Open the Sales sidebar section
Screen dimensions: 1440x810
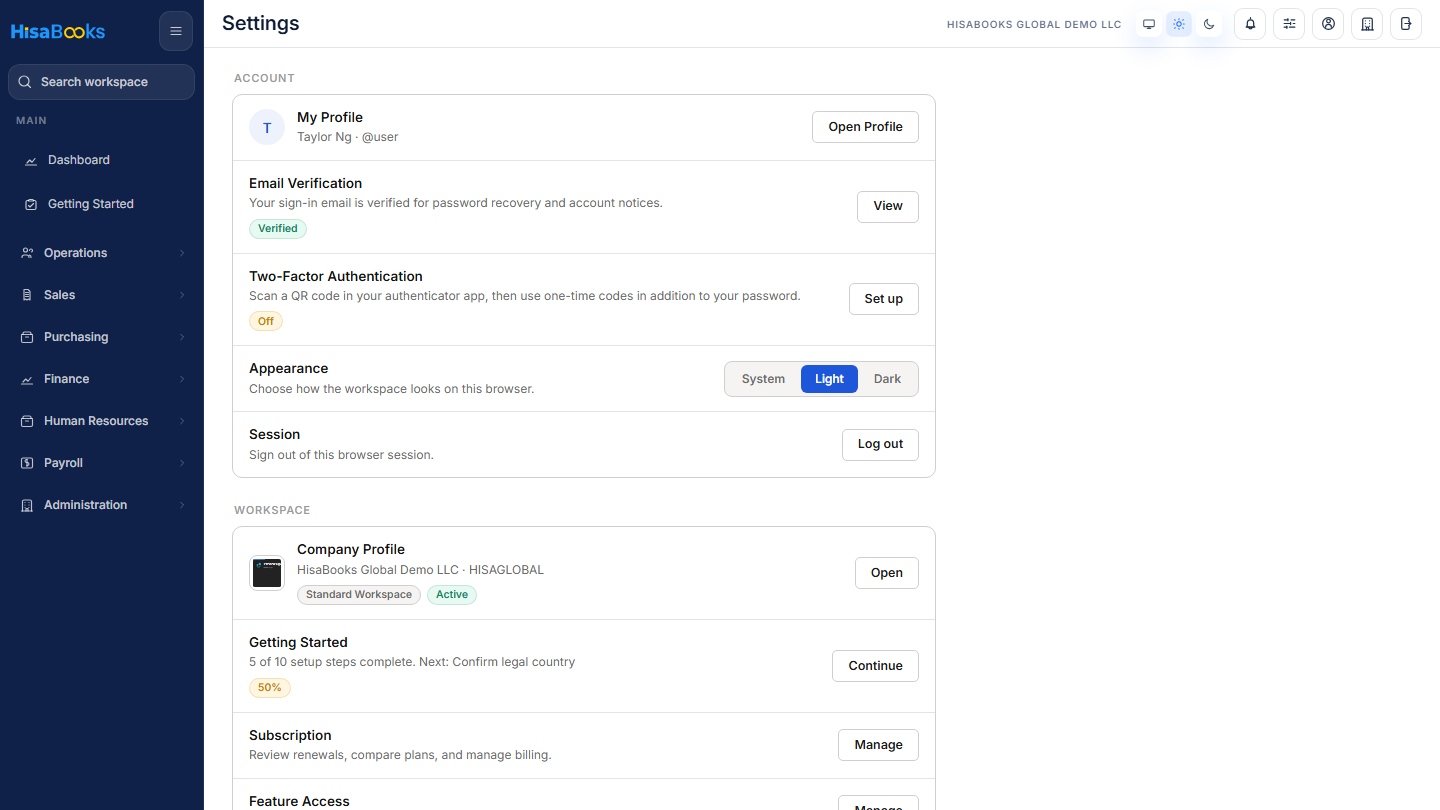coord(102,295)
